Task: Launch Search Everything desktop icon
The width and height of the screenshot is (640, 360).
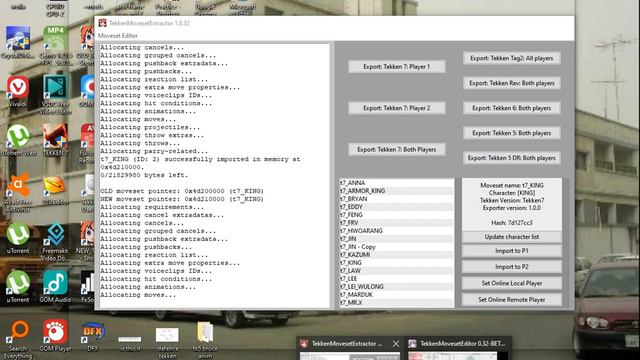Action: point(18,339)
